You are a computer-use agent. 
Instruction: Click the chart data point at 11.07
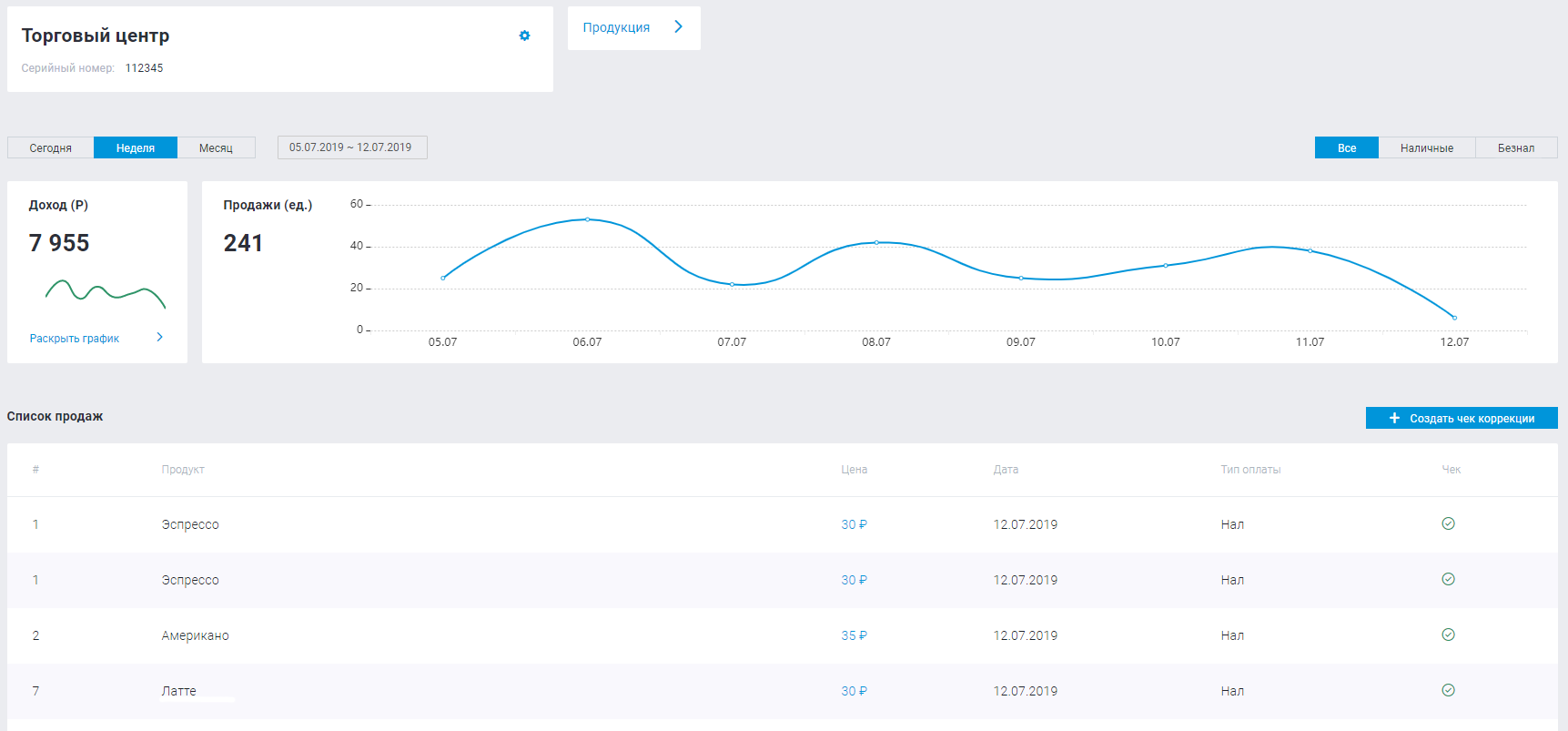[x=1310, y=250]
